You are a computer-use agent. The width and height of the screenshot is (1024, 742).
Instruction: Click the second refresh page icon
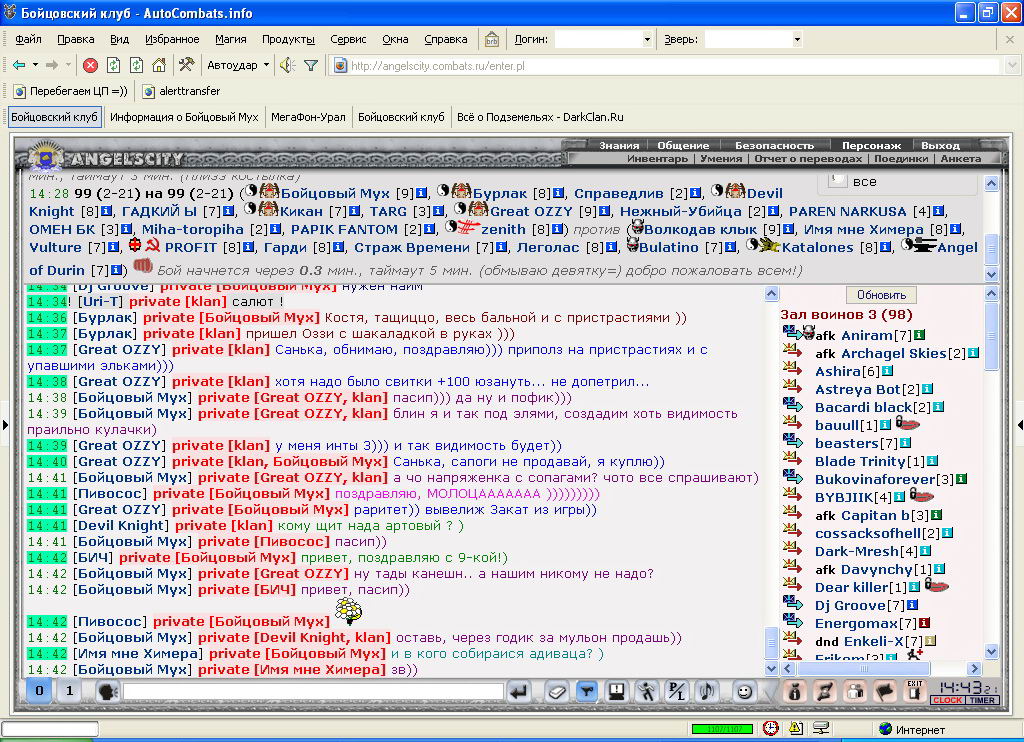[x=136, y=65]
